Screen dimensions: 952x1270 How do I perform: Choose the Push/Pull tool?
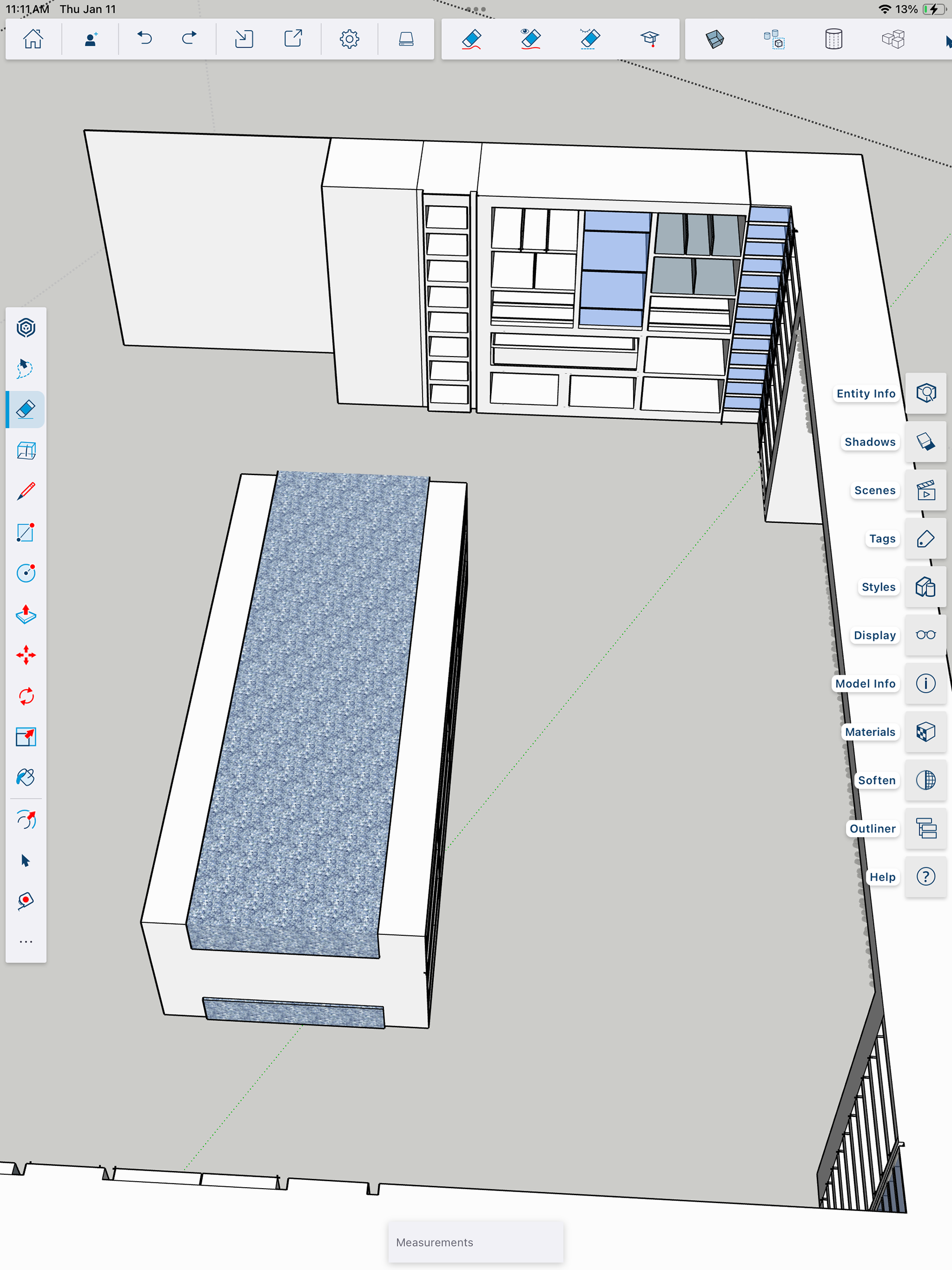coord(25,614)
